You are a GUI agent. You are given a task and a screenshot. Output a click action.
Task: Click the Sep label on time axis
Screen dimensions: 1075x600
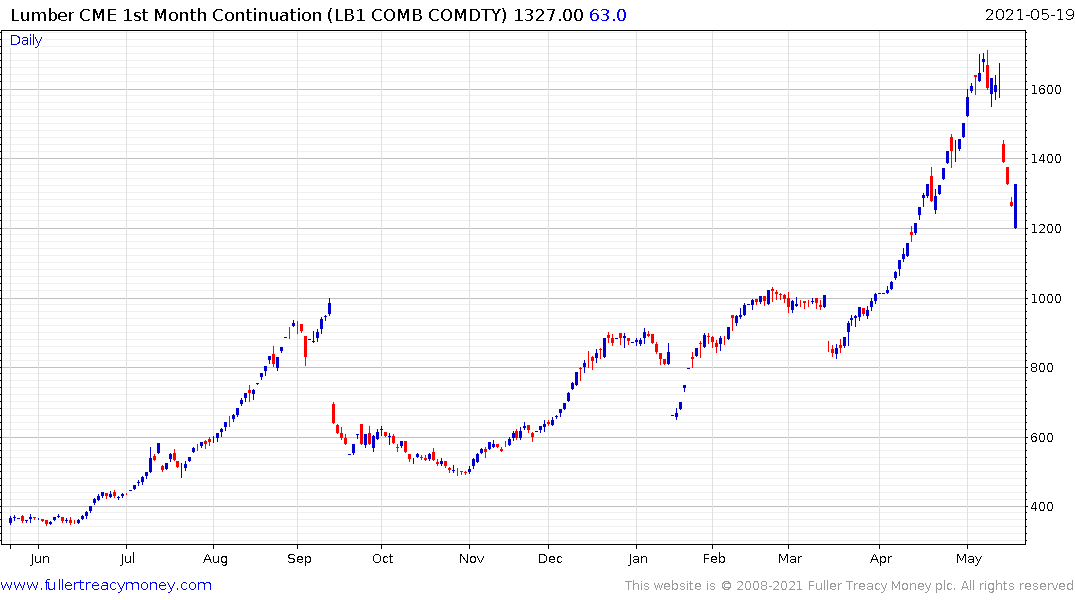(299, 559)
